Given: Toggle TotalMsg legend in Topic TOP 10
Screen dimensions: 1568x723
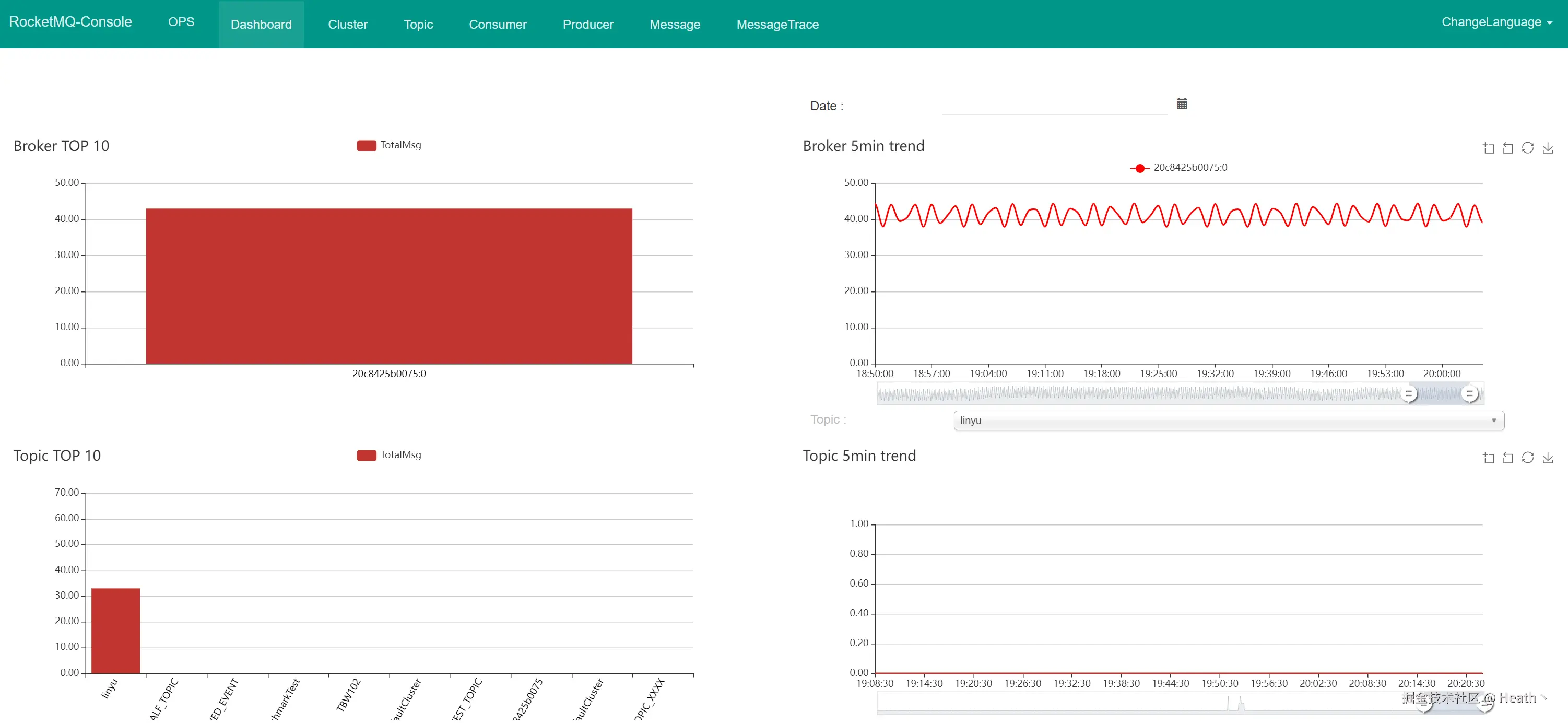Looking at the screenshot, I should 389,455.
